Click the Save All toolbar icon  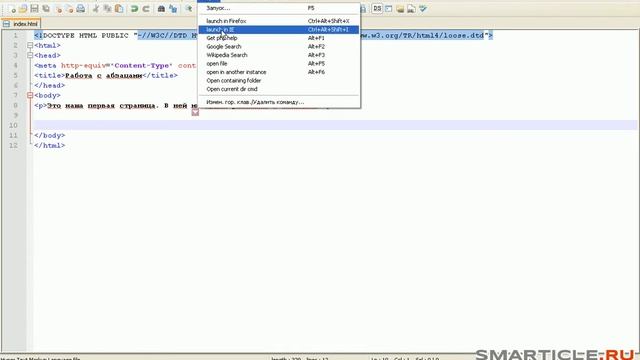point(46,9)
